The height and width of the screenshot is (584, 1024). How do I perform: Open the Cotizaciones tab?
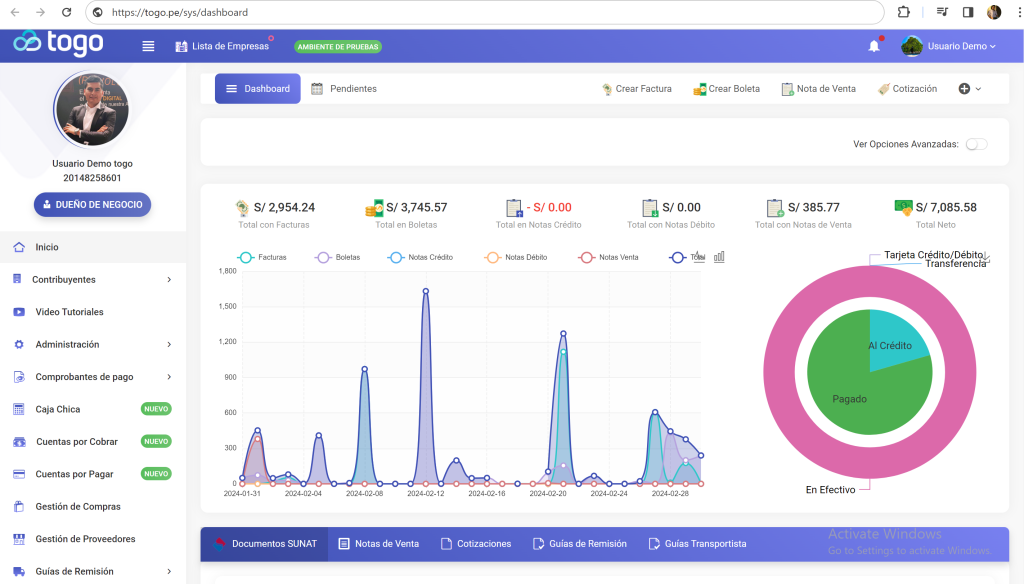476,544
